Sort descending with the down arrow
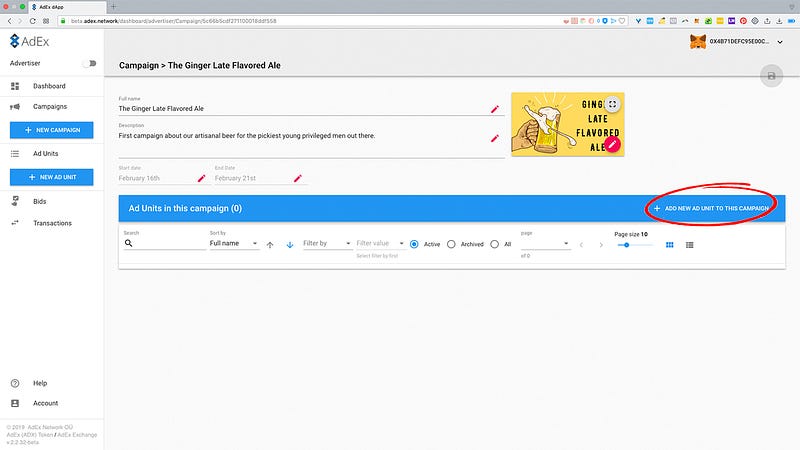800x450 pixels. 290,245
